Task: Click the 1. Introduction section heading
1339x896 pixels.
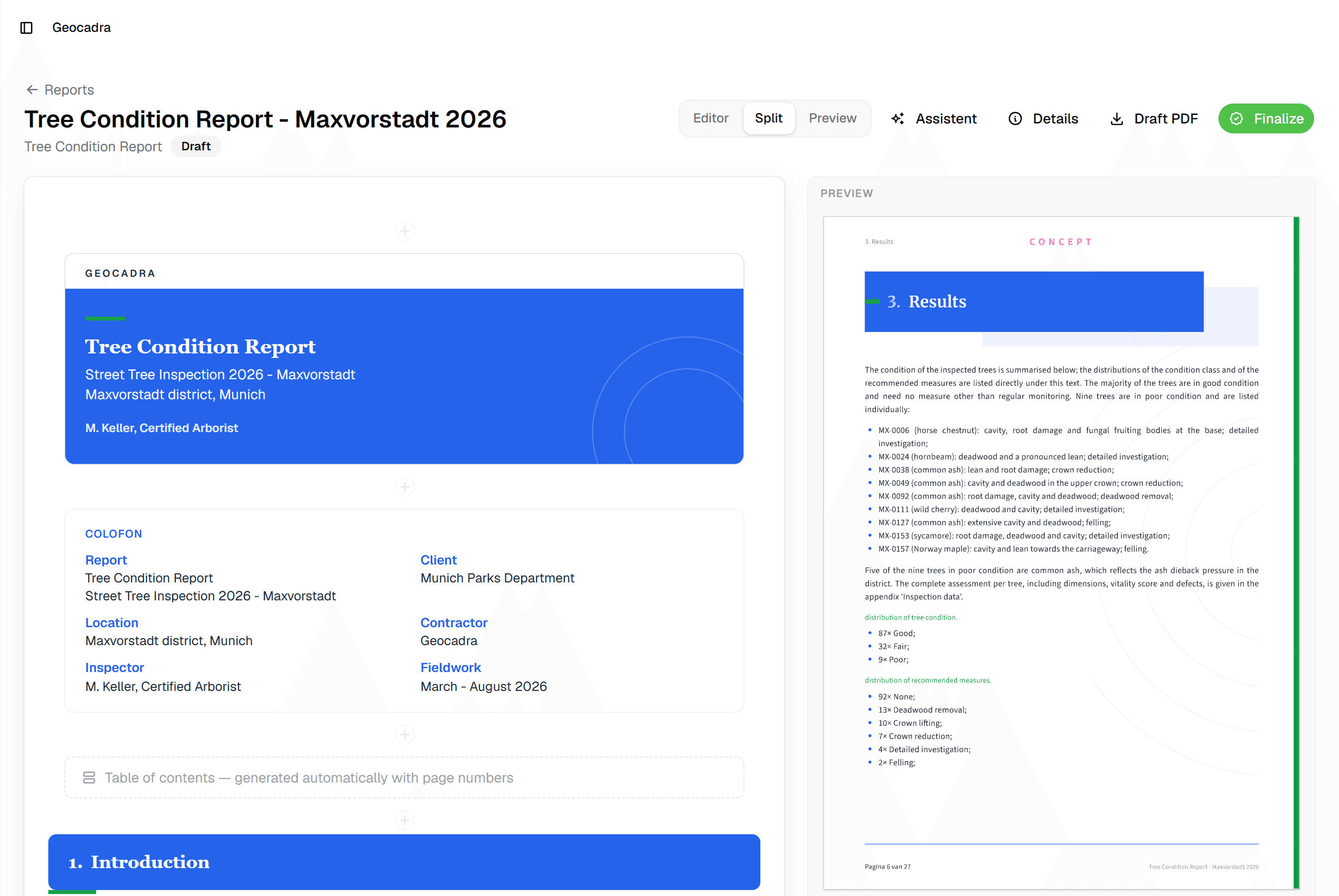Action: 404,862
